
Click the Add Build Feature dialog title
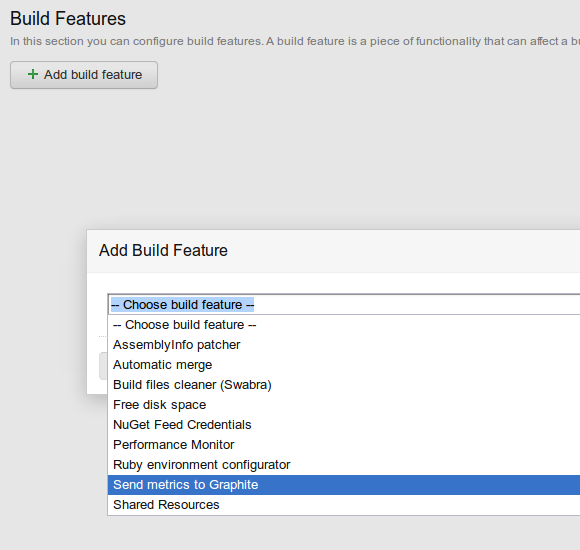pyautogui.click(x=163, y=250)
